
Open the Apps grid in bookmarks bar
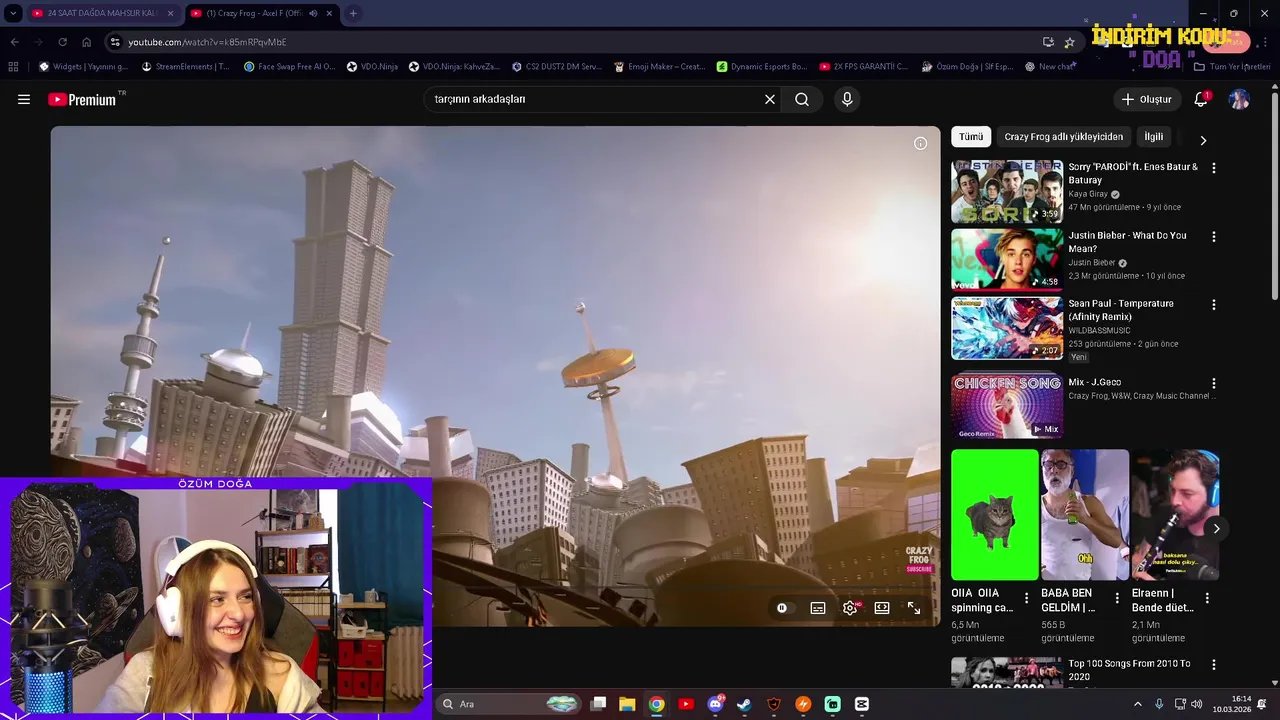coord(13,67)
